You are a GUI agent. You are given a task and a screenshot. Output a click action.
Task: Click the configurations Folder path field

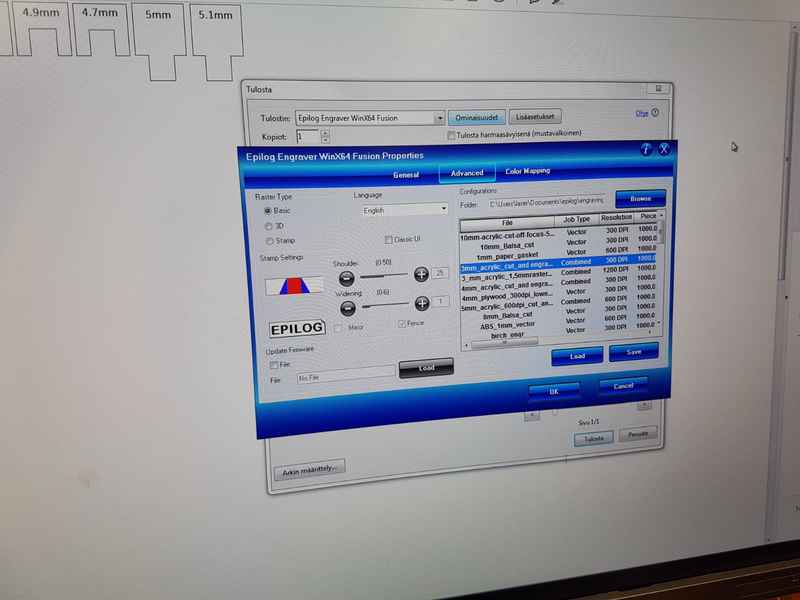point(546,202)
